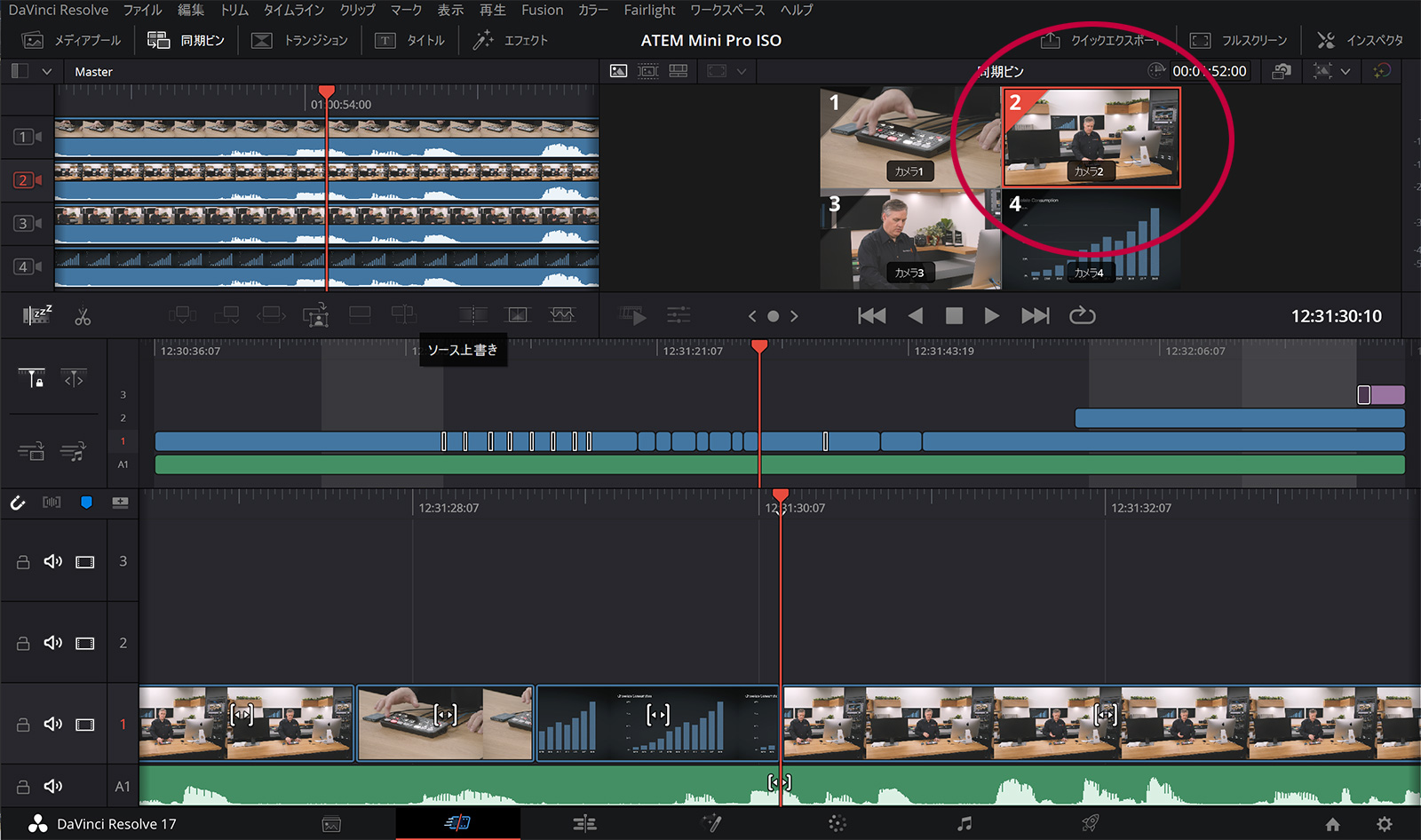Click the append to end icon
The image size is (1421, 840).
227,315
